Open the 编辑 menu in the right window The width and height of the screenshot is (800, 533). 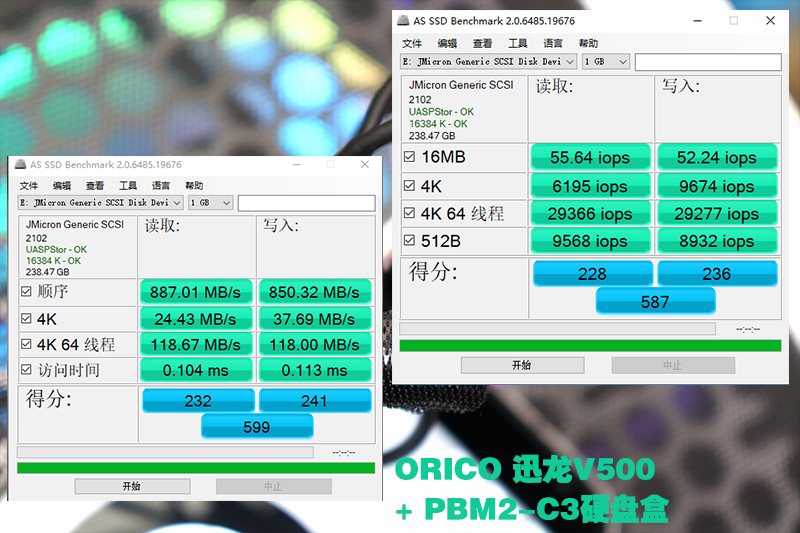(447, 43)
